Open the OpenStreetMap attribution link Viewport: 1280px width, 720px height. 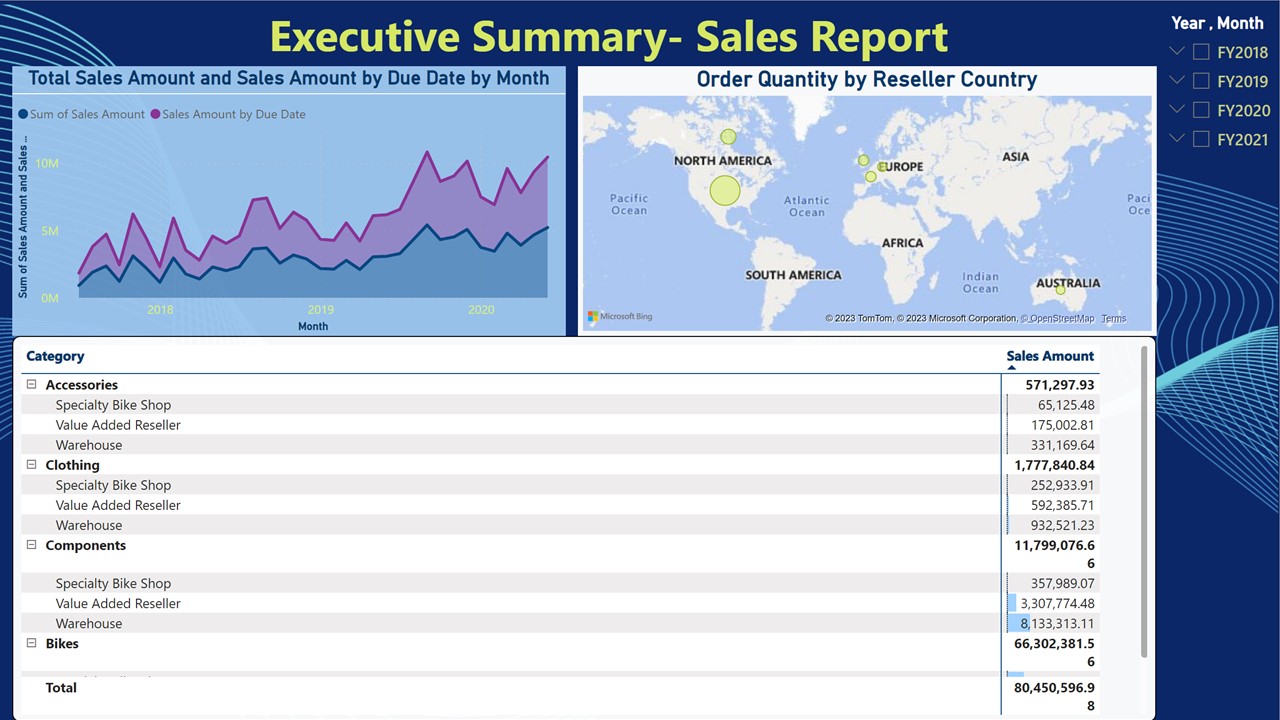[1060, 318]
